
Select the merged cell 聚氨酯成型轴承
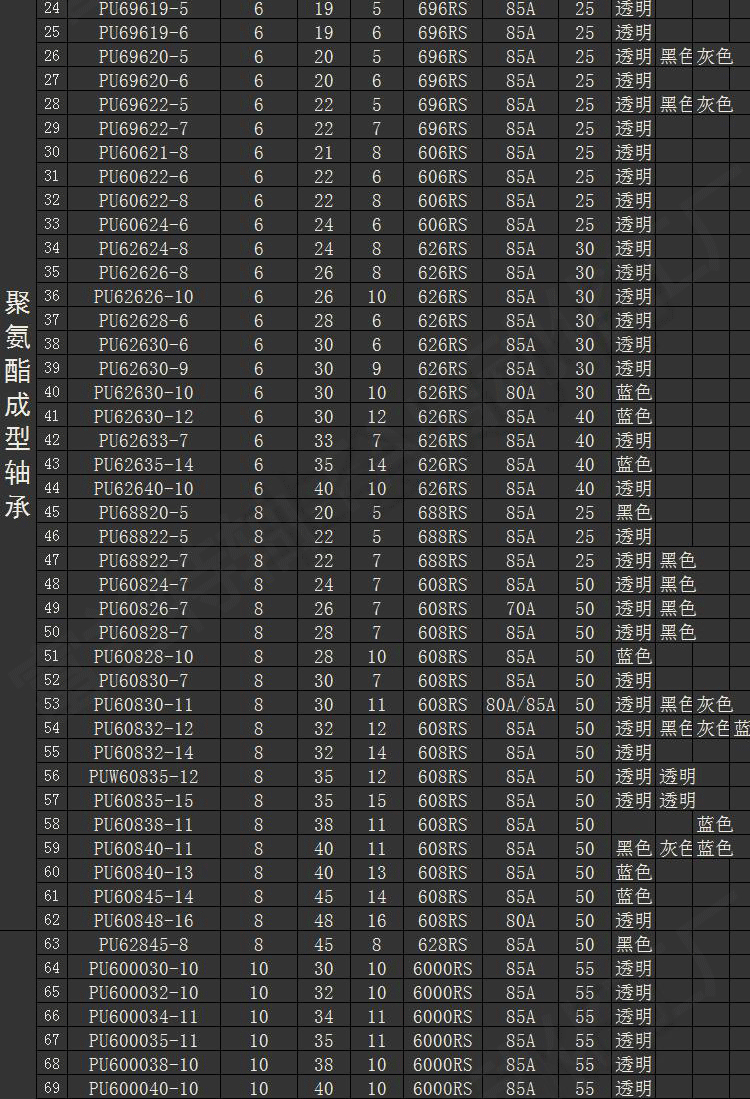tap(18, 405)
